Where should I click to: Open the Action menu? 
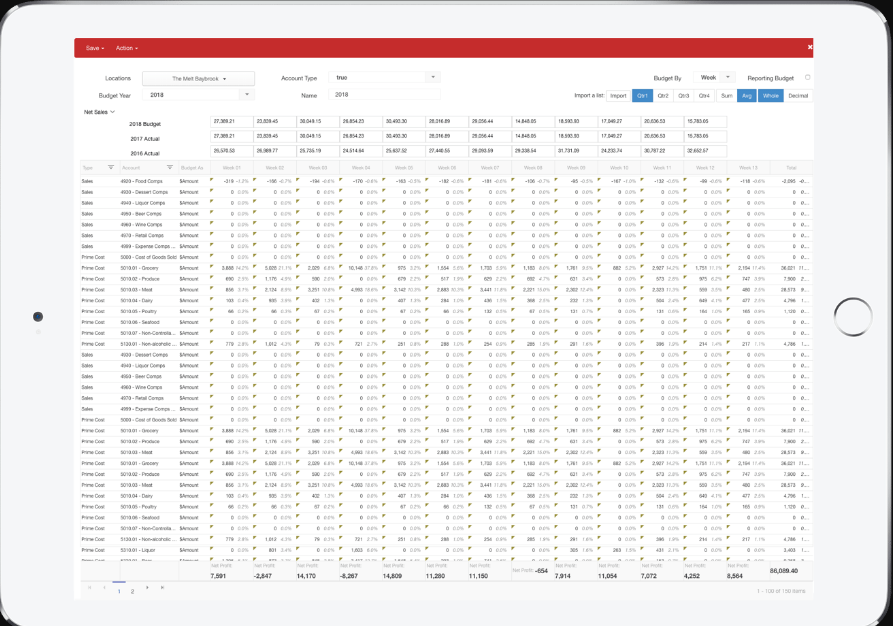coord(126,48)
